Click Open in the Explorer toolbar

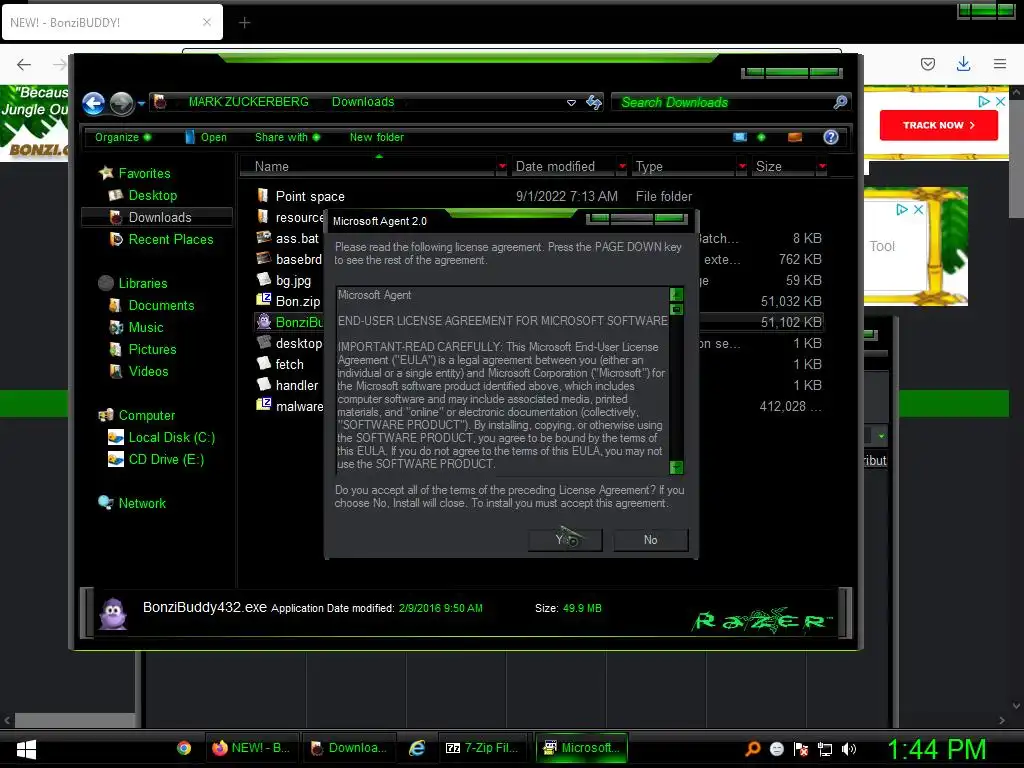[206, 137]
